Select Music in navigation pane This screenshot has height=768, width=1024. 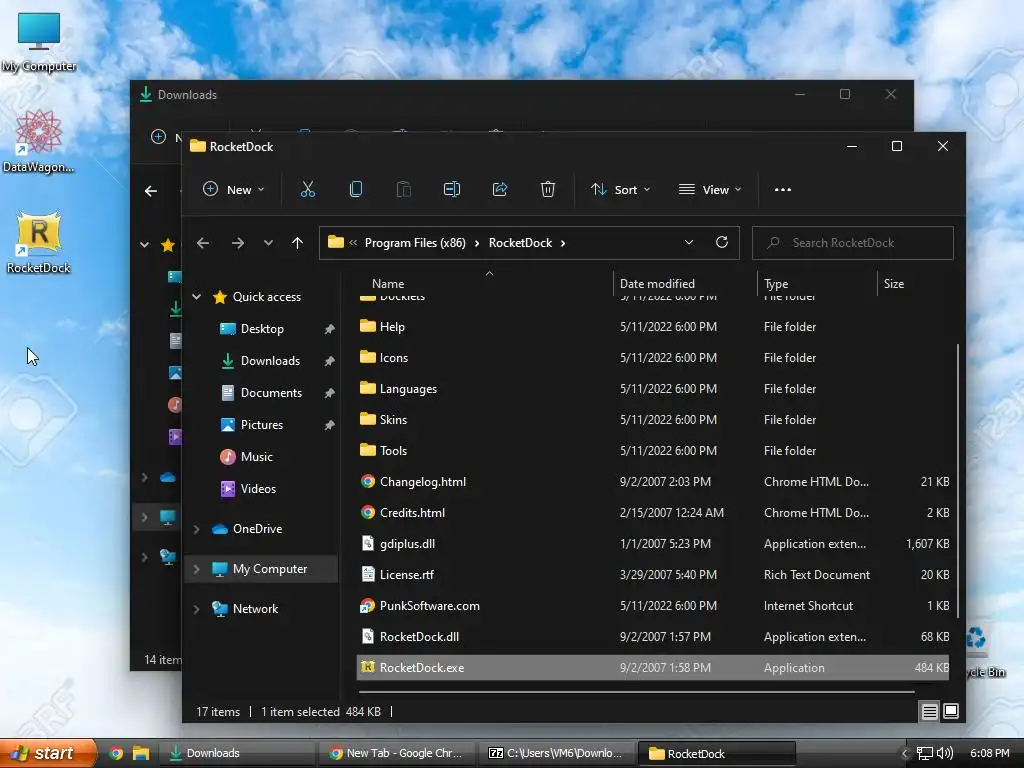(x=256, y=457)
